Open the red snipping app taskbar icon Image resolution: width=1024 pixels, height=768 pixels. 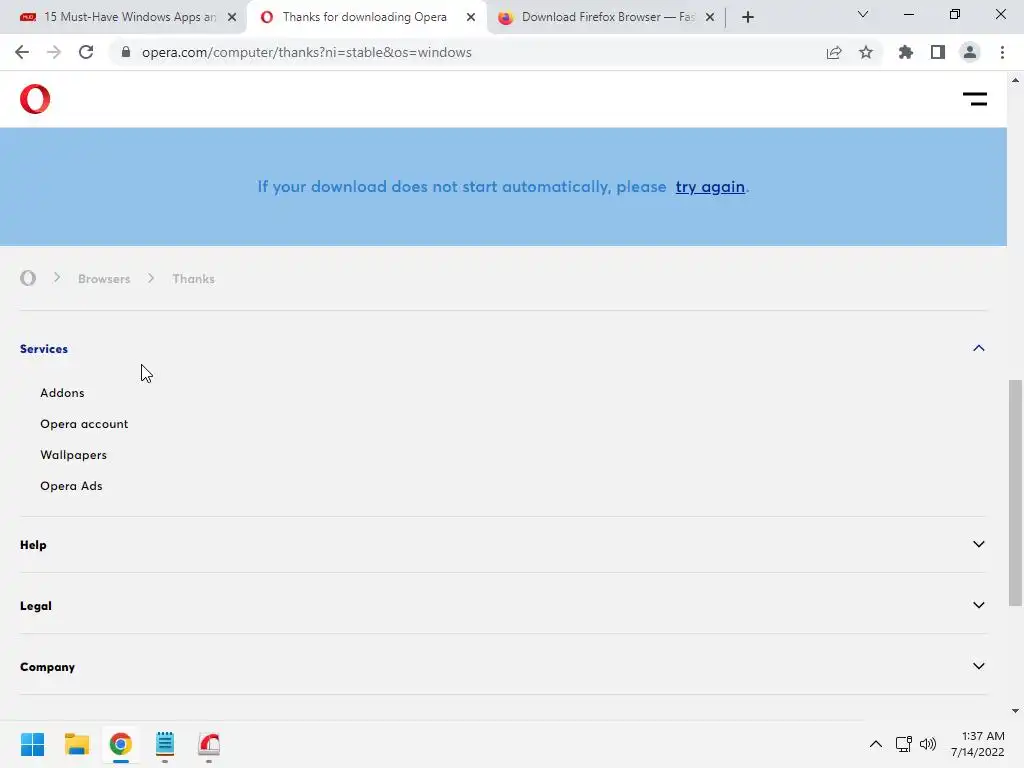coord(209,744)
